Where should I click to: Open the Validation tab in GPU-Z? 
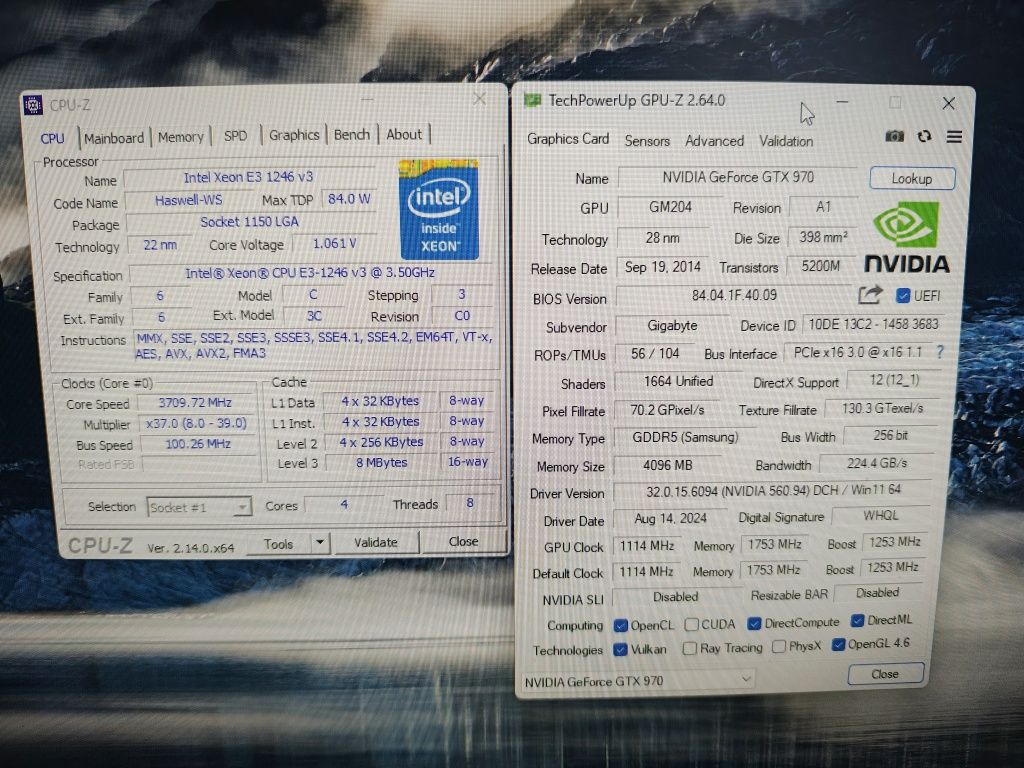tap(786, 140)
